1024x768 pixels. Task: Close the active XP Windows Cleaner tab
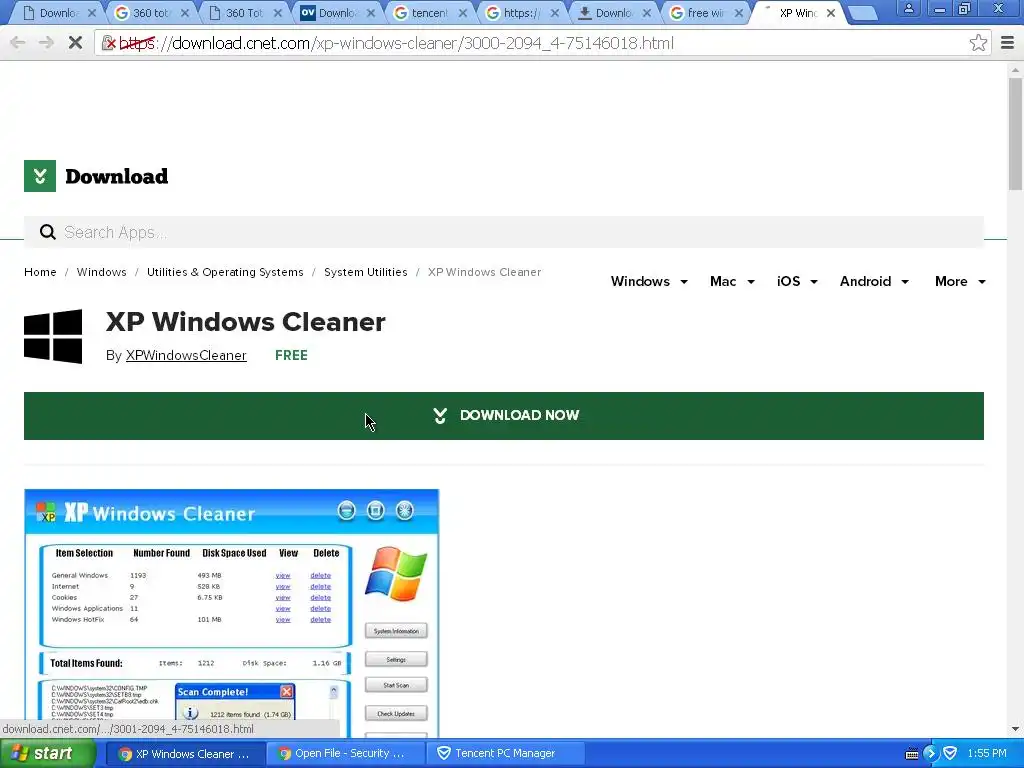831,13
